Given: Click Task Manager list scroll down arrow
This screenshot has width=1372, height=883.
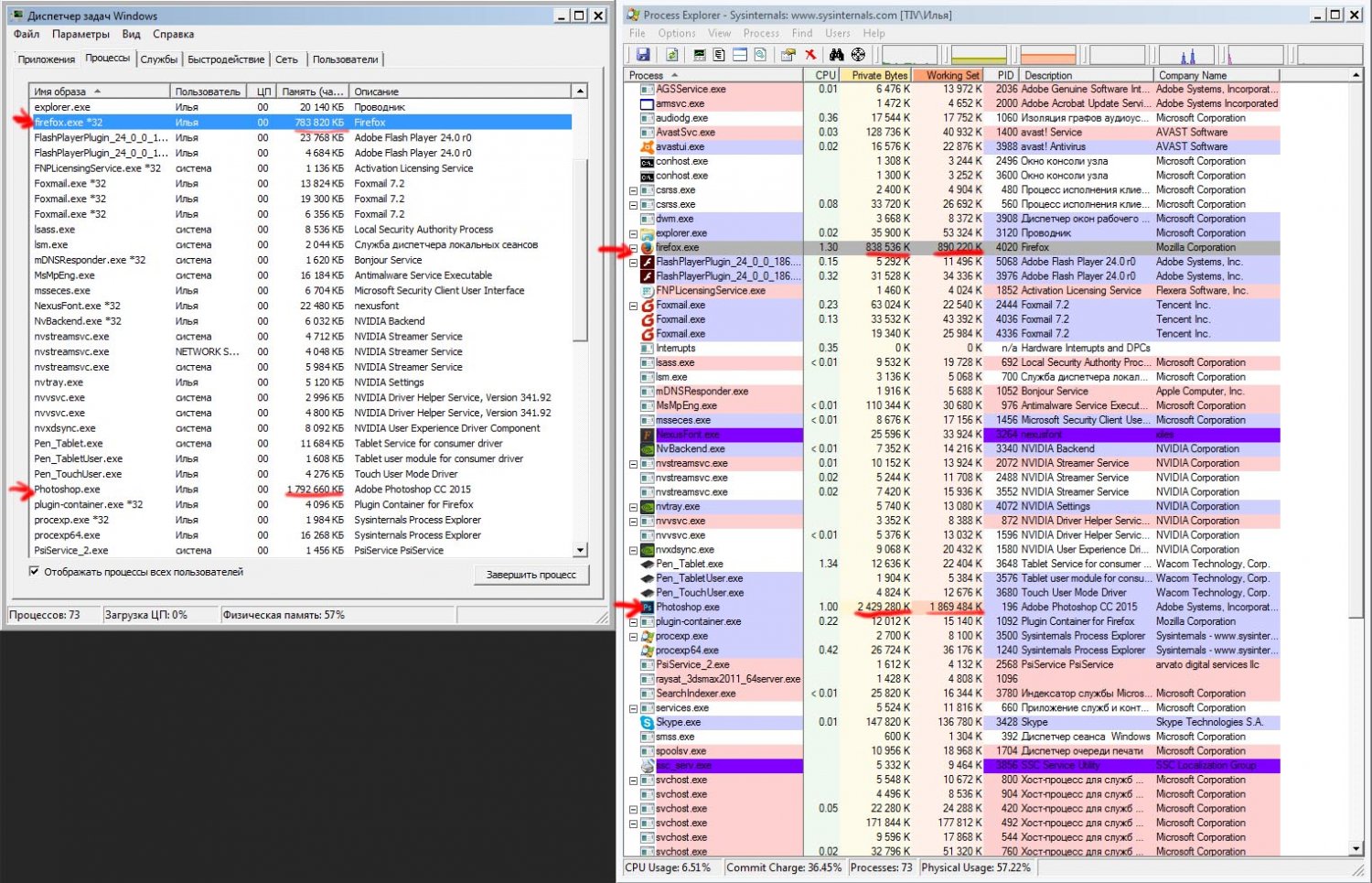Looking at the screenshot, I should click(580, 550).
